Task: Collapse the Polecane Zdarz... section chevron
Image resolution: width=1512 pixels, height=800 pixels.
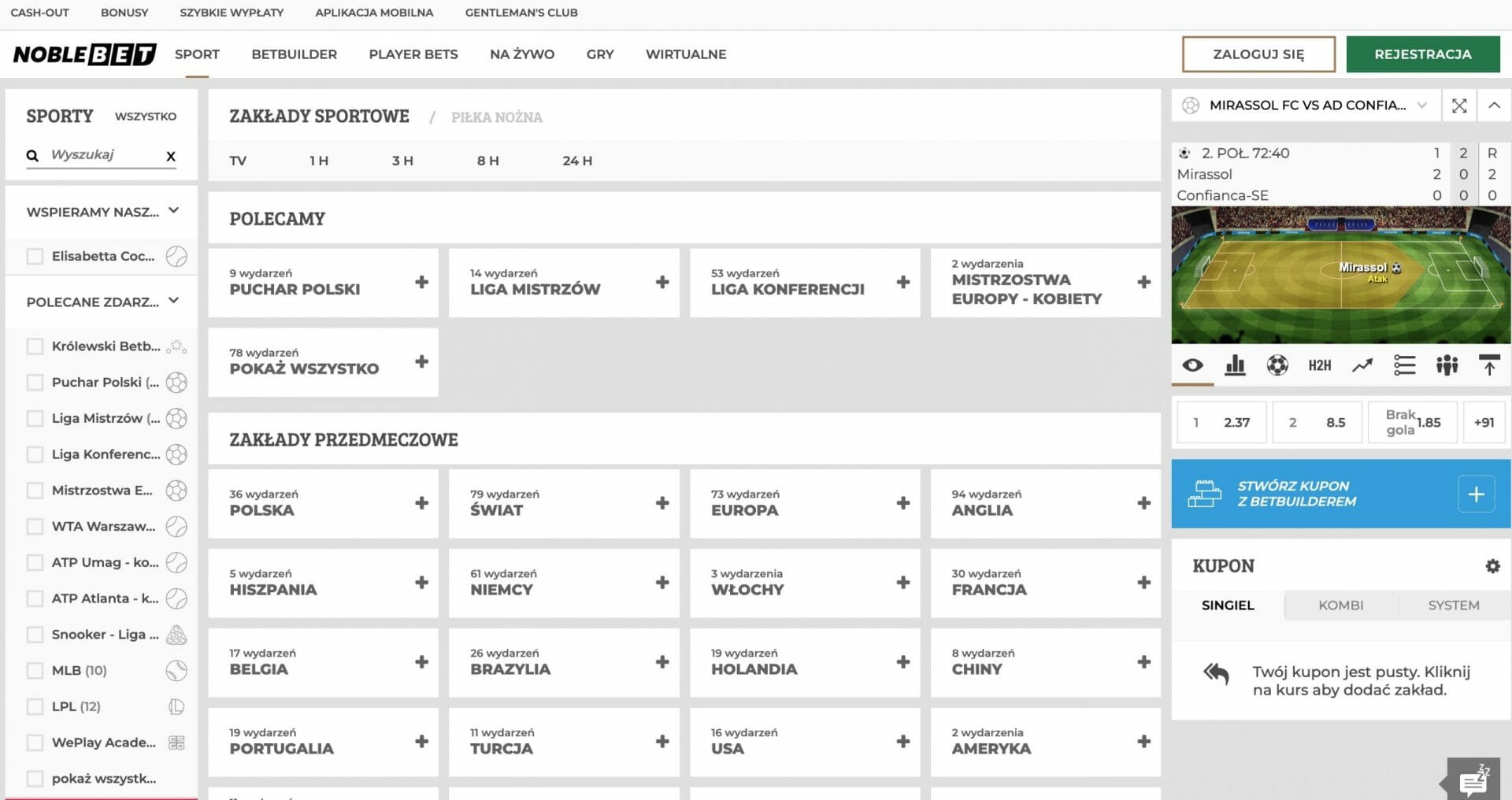Action: pos(174,301)
